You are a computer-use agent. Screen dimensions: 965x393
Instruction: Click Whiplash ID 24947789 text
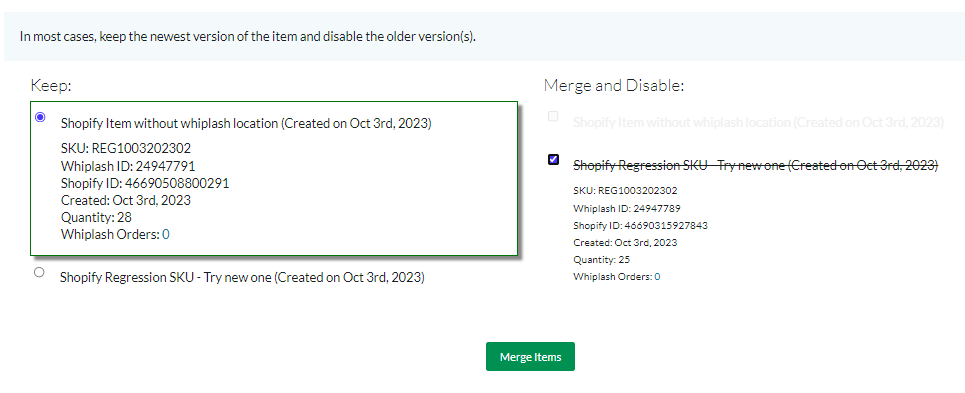(x=627, y=208)
